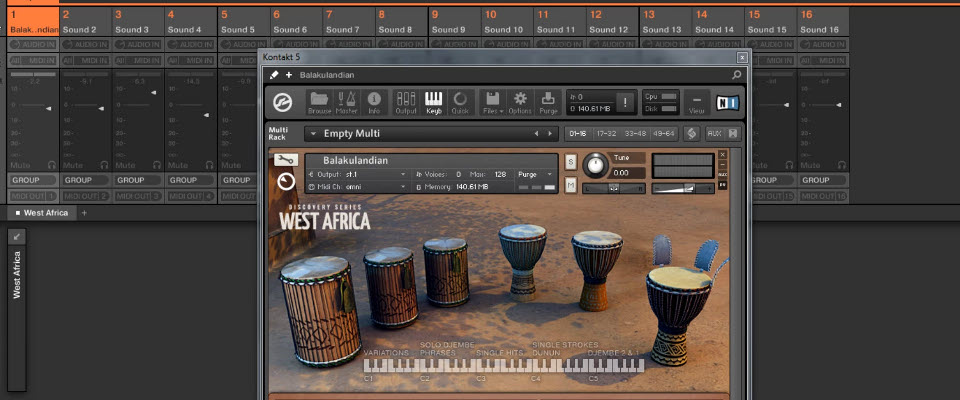Expand the Empty Multi dropdown arrow
Viewport: 960px width, 400px height.
(x=314, y=134)
